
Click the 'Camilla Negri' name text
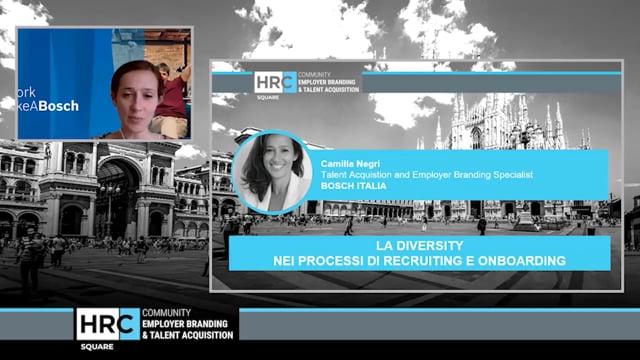coord(350,164)
